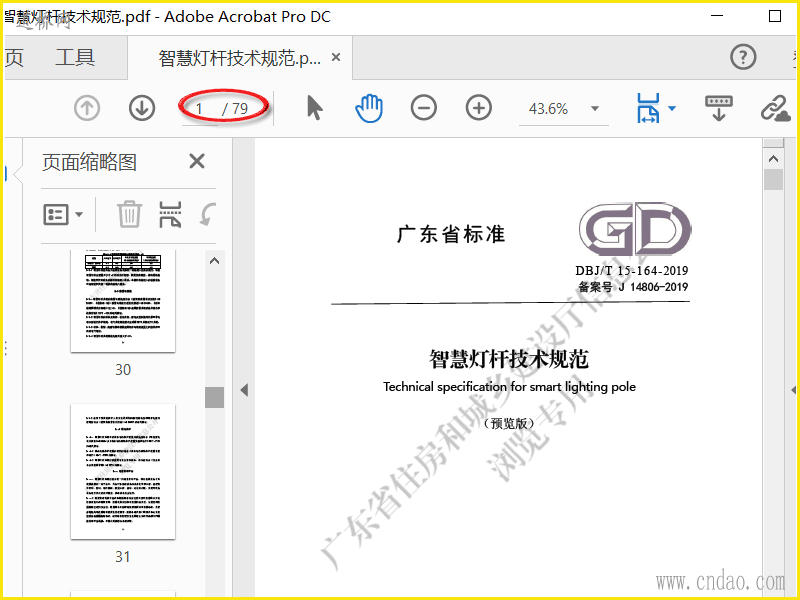Click the page label 31
The image size is (800, 600).
click(x=123, y=557)
